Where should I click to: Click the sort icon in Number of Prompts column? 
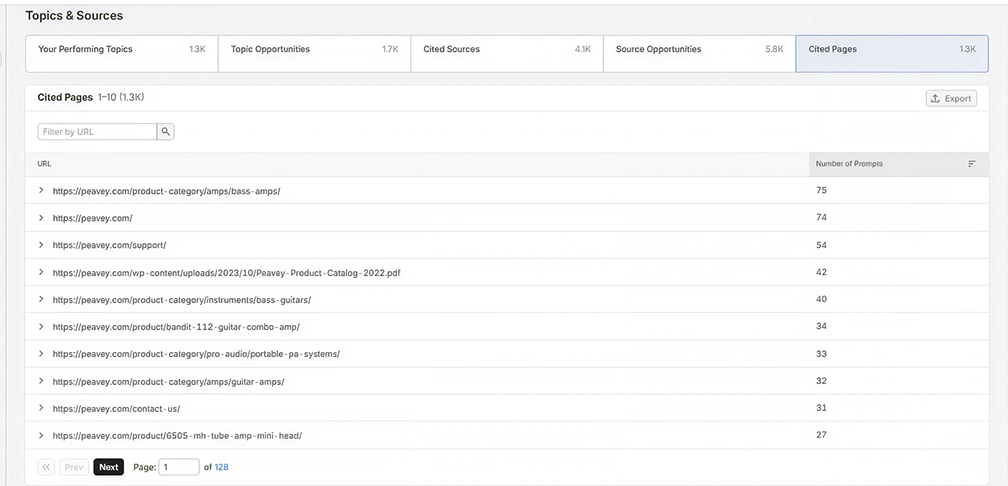click(x=971, y=164)
